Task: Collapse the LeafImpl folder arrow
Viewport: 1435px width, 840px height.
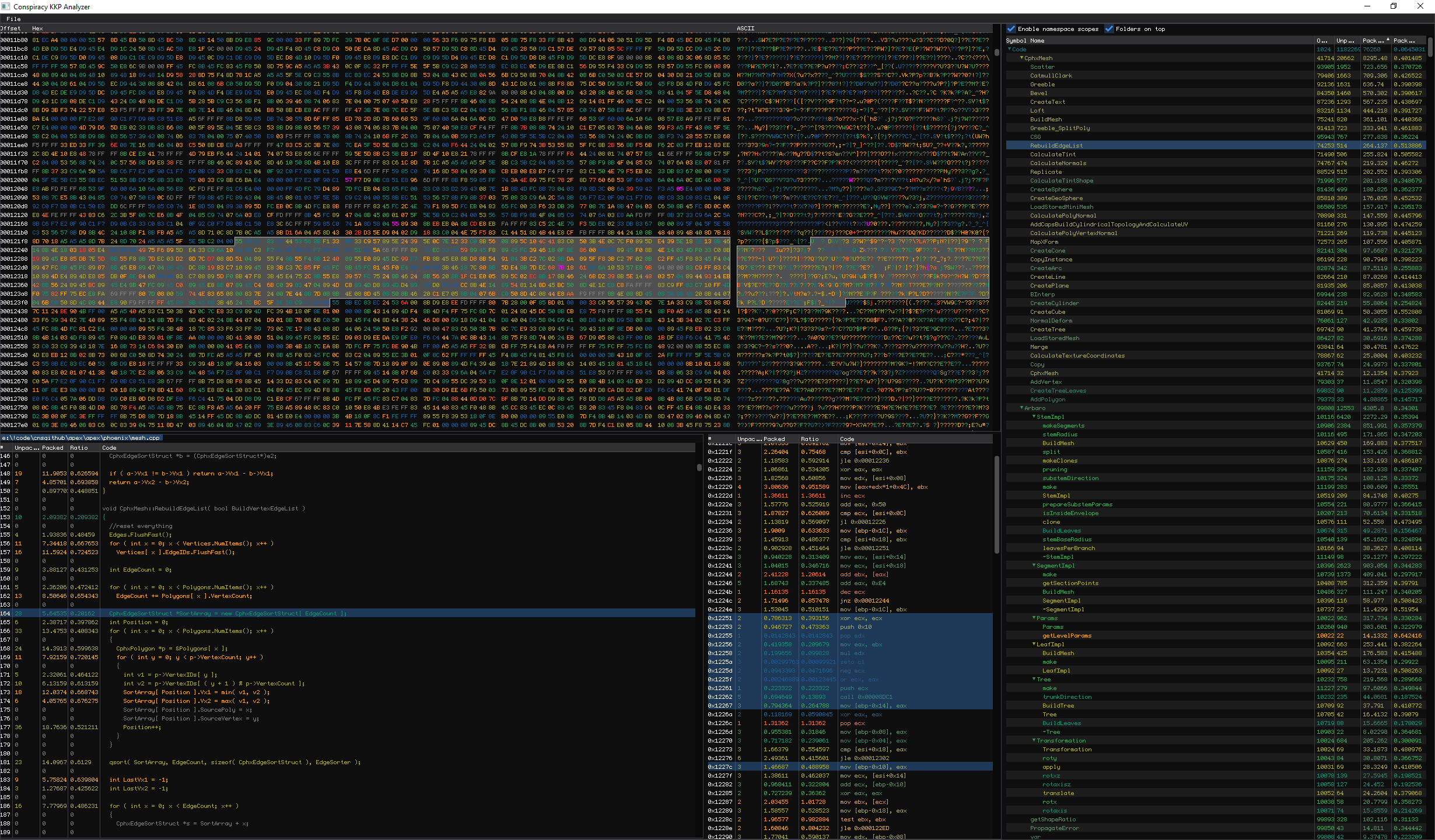Action: [x=1034, y=644]
